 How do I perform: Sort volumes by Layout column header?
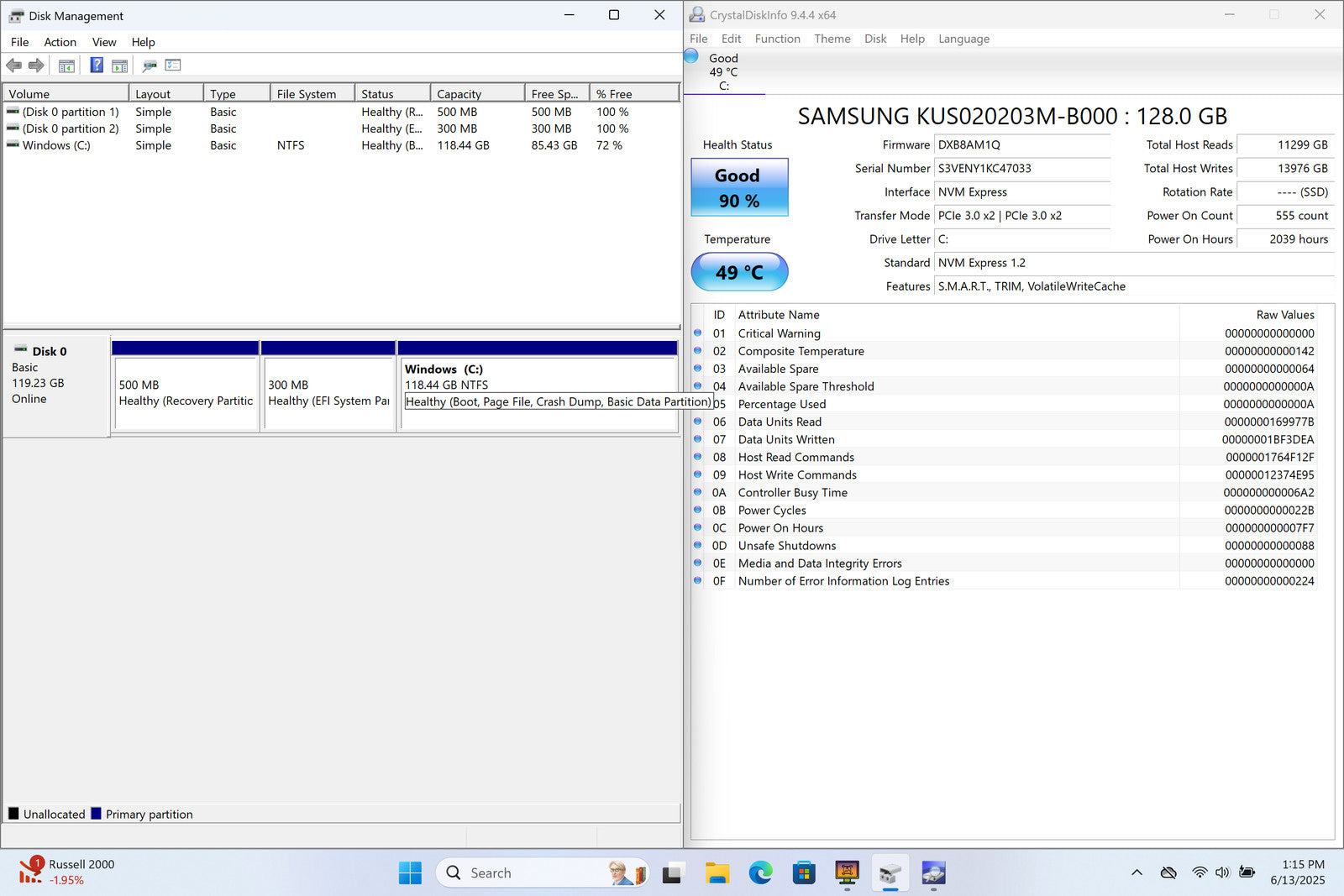point(166,93)
